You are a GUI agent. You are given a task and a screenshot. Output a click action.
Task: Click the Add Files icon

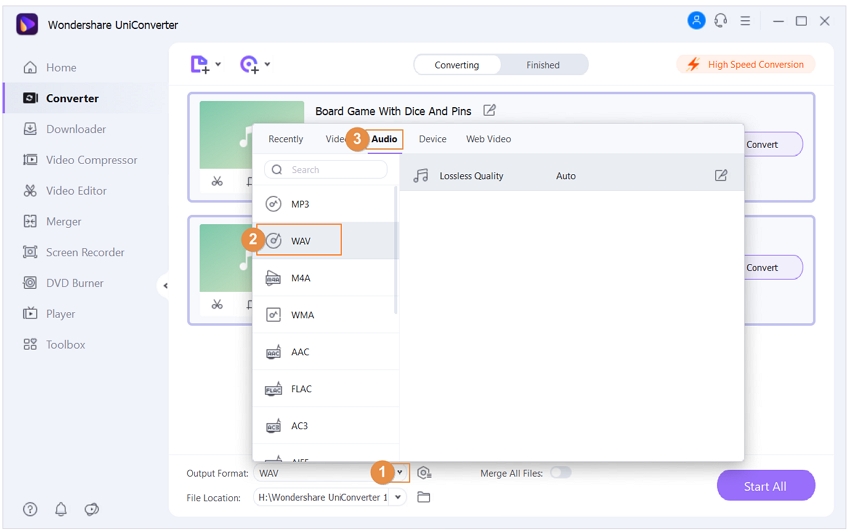(x=199, y=65)
